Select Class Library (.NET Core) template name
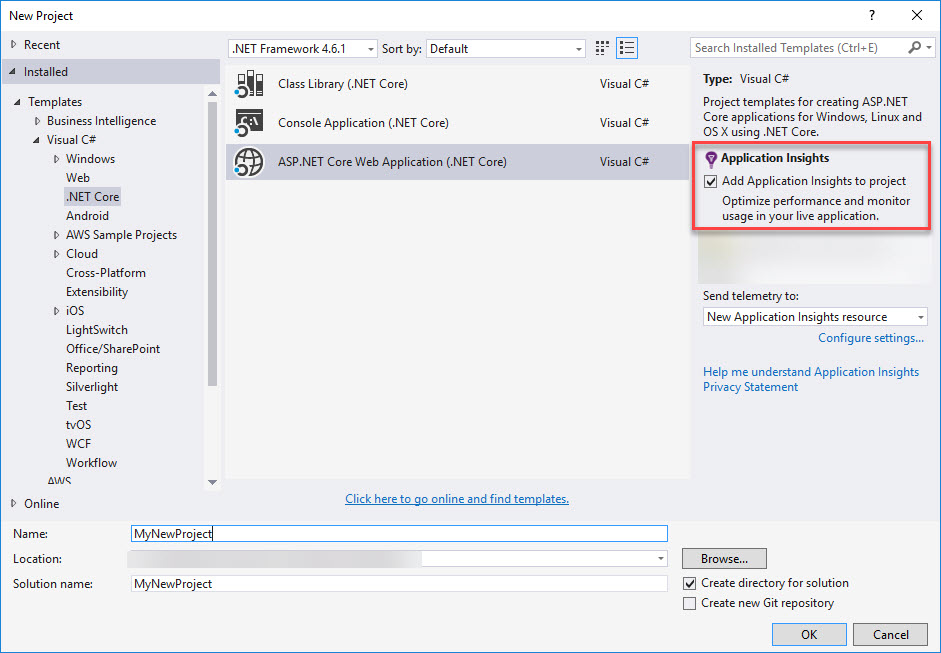941x653 pixels. point(343,84)
